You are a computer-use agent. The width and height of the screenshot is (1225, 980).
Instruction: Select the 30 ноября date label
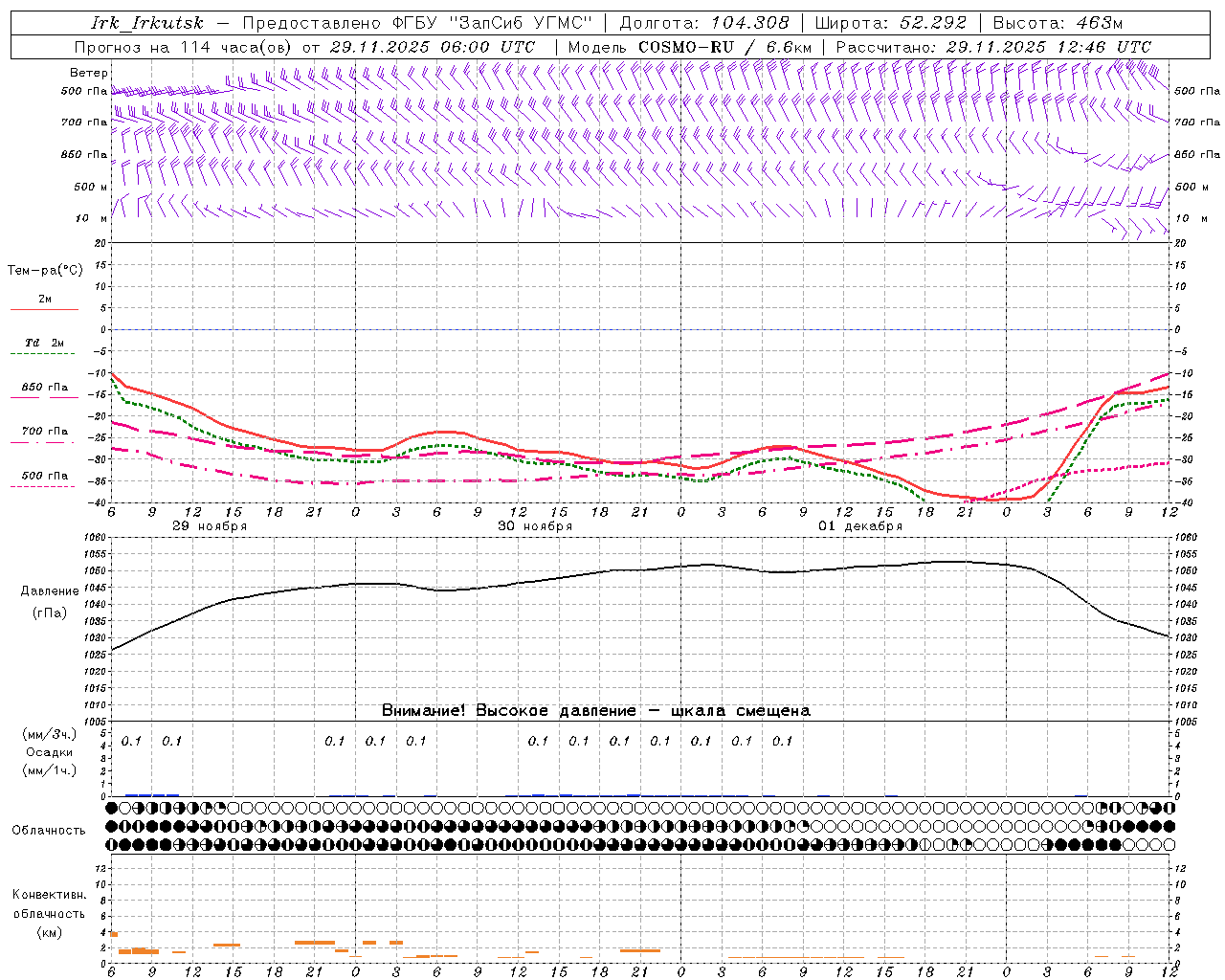pos(535,526)
